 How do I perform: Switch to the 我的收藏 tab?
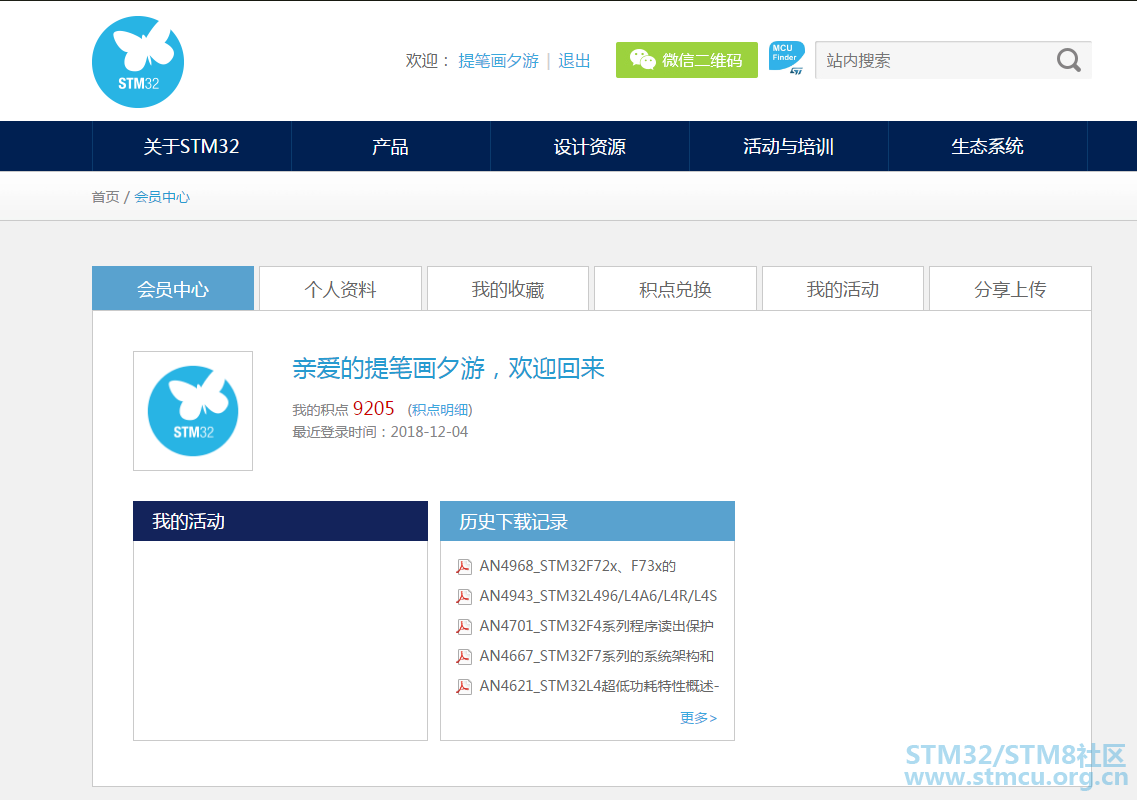point(508,289)
